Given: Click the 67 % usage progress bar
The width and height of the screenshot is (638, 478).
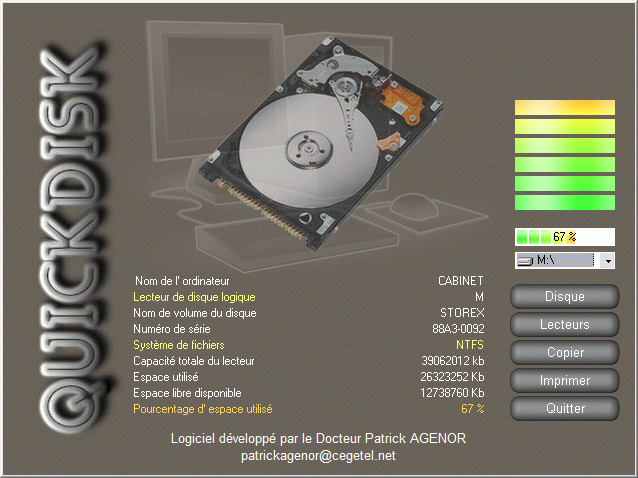Looking at the screenshot, I should tap(565, 237).
